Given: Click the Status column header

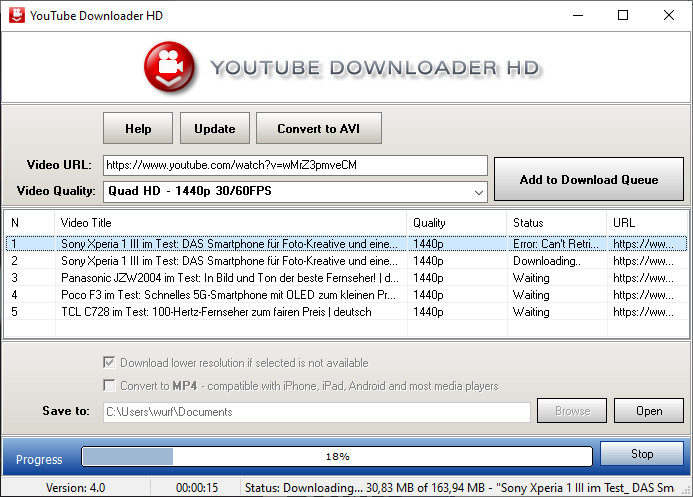Looking at the screenshot, I should [555, 222].
